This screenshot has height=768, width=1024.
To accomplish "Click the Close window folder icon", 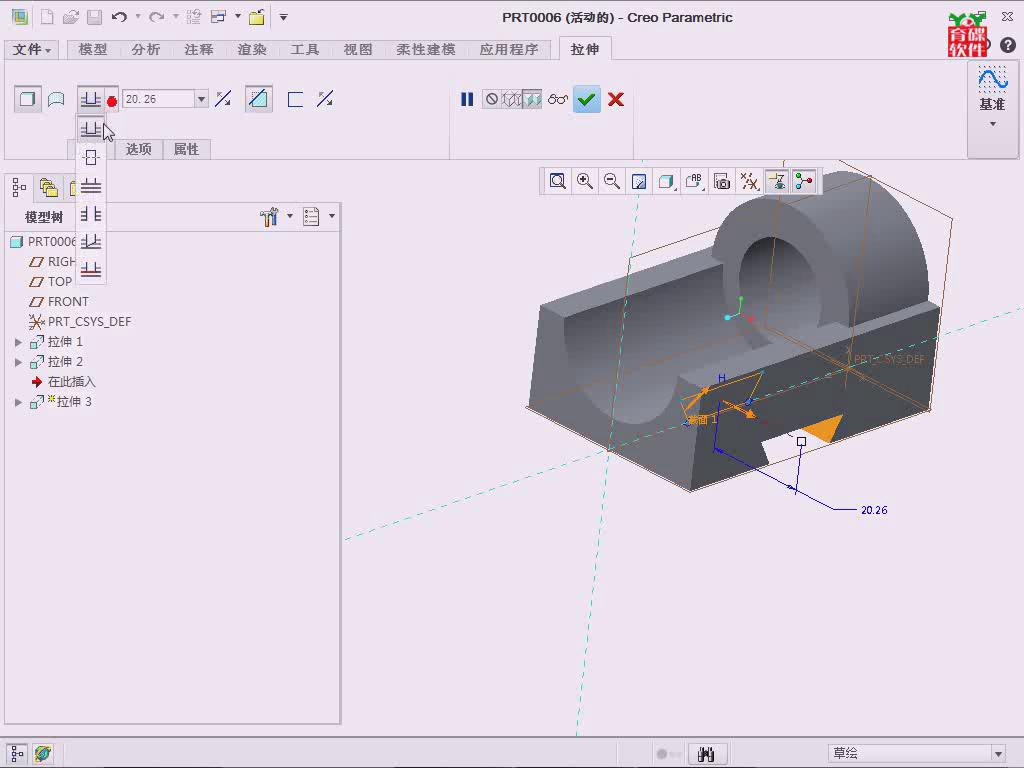I will pos(257,17).
